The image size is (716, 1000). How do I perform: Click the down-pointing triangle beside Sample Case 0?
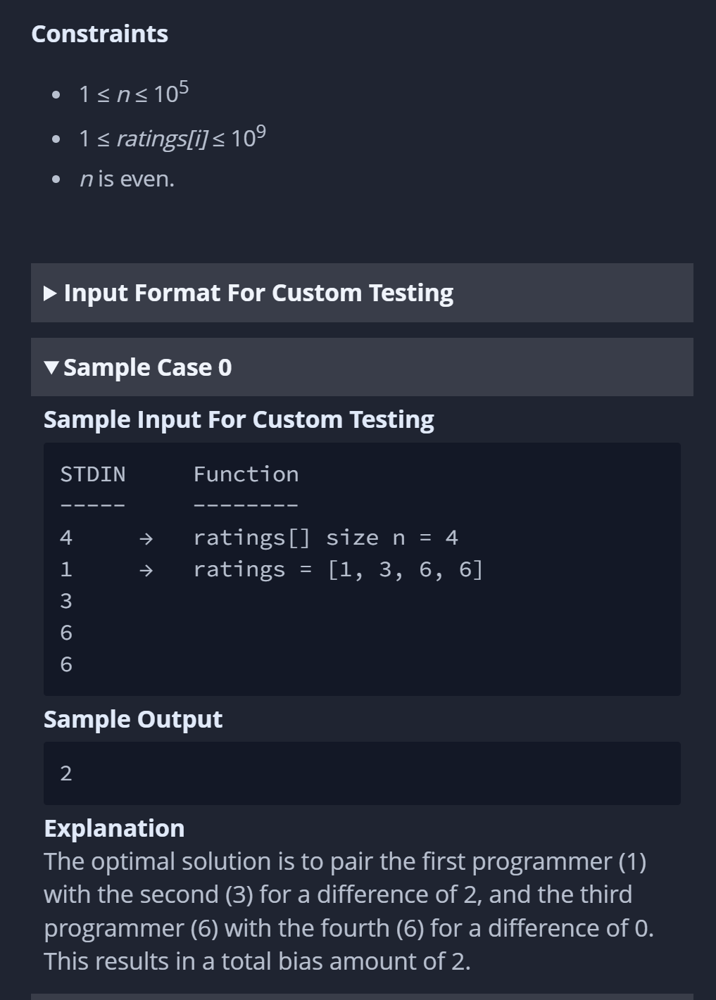52,368
